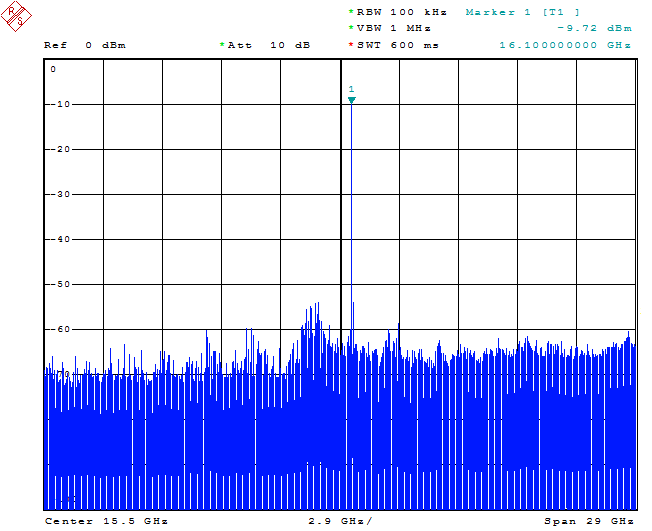
Task: Click the 'SWT 600 ms' sweep time
Action: tap(398, 45)
